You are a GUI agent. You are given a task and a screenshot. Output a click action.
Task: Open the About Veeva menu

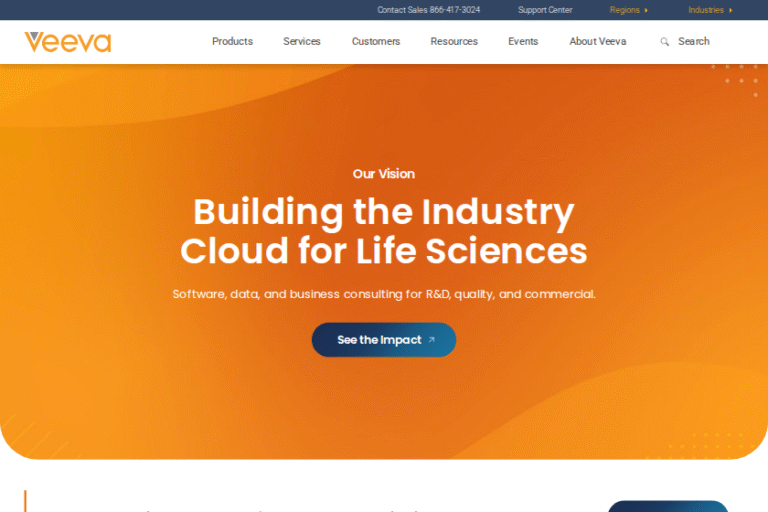point(598,41)
